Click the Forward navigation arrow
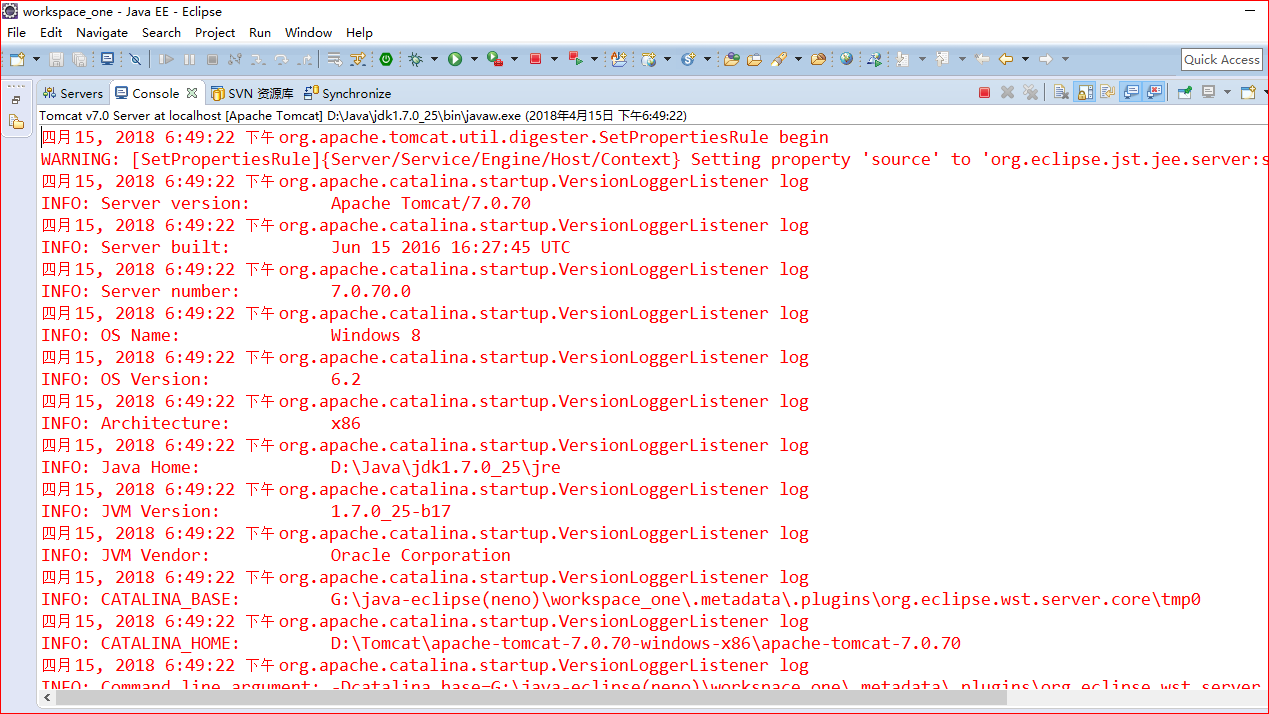Screen dimensions: 1269x714 click(x=1045, y=59)
